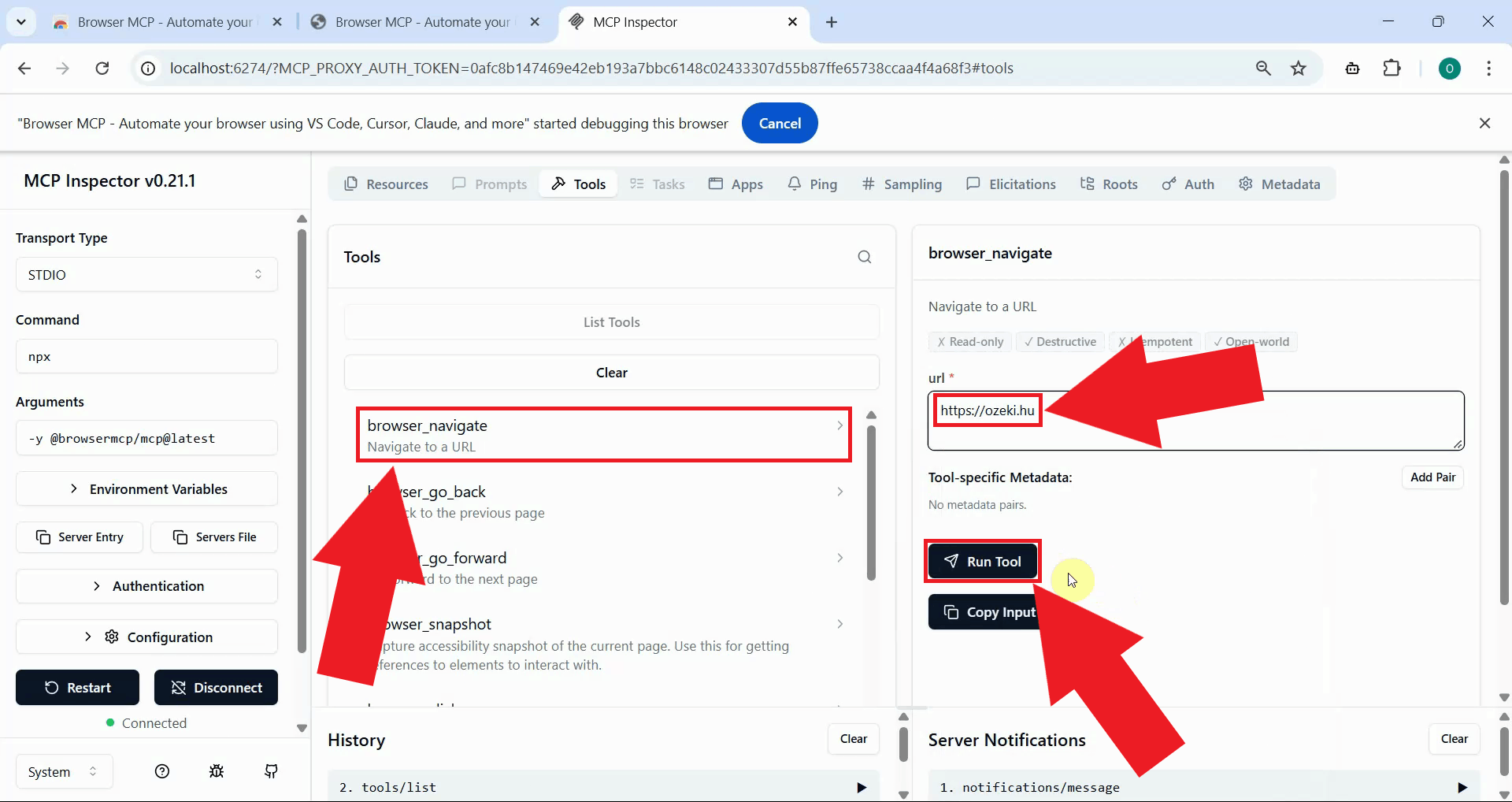The image size is (1512, 802).
Task: Toggle the Read-only badge
Action: [x=969, y=341]
